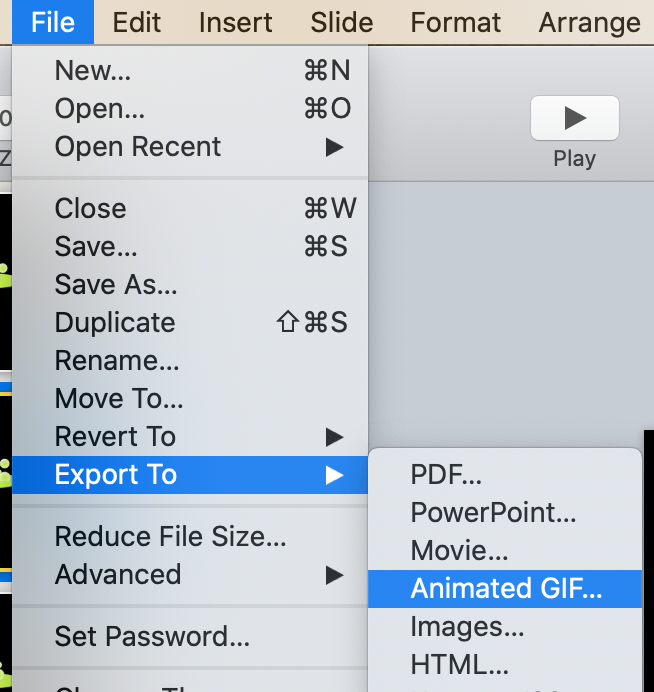The width and height of the screenshot is (654, 692).
Task: Select Reduce File Size… option
Action: 171,536
